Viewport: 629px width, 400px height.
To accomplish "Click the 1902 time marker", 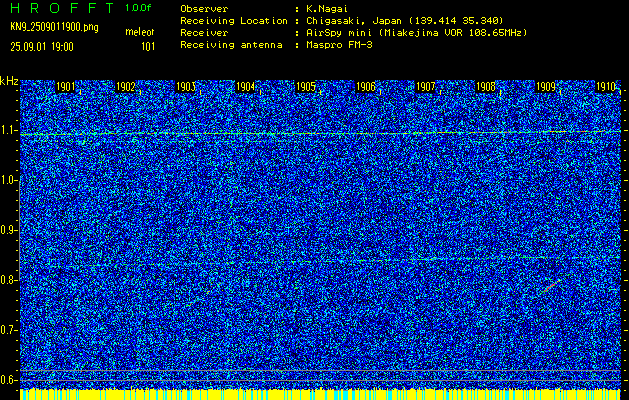I will click(x=125, y=87).
